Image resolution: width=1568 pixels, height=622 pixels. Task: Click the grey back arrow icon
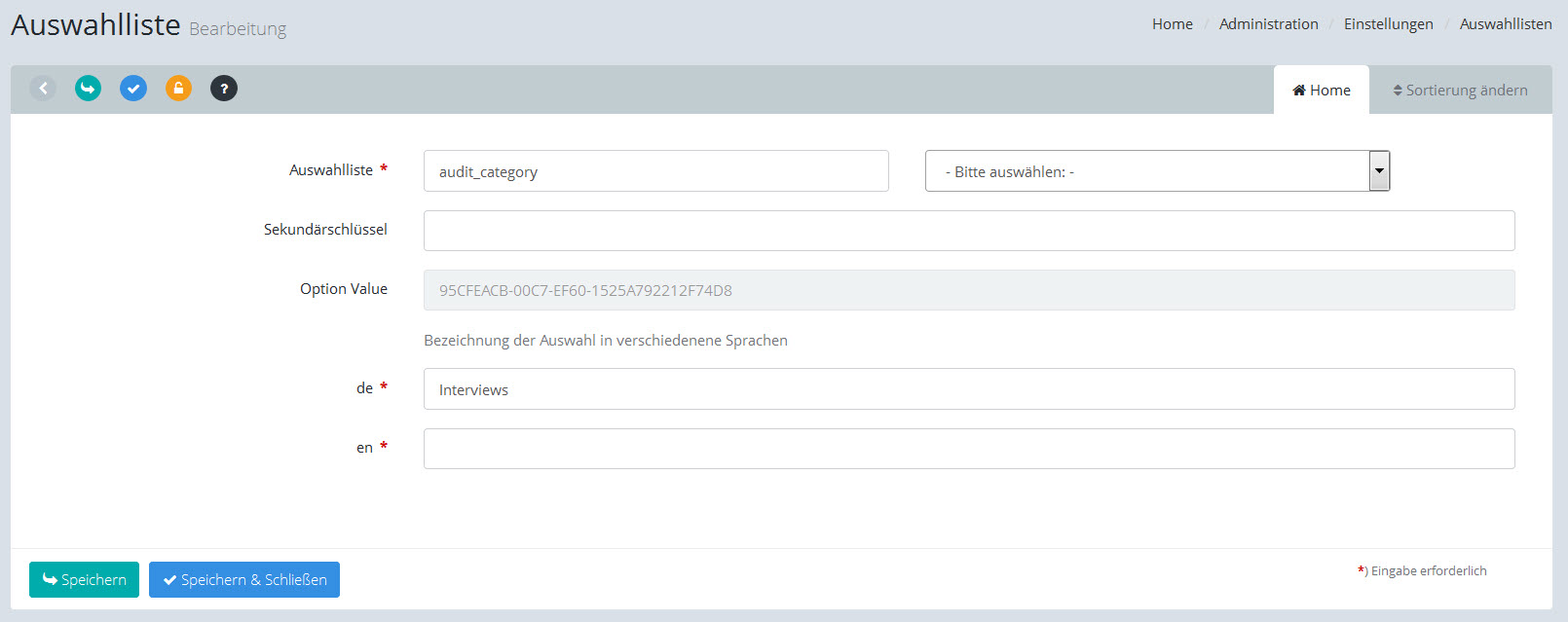(x=43, y=89)
